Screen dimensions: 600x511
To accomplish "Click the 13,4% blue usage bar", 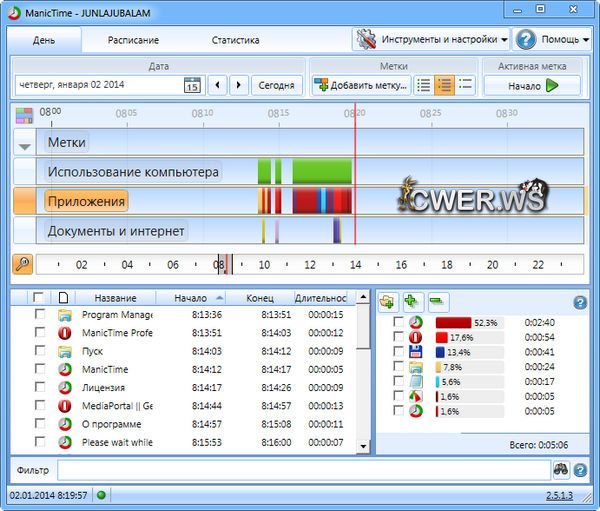I will (x=440, y=352).
